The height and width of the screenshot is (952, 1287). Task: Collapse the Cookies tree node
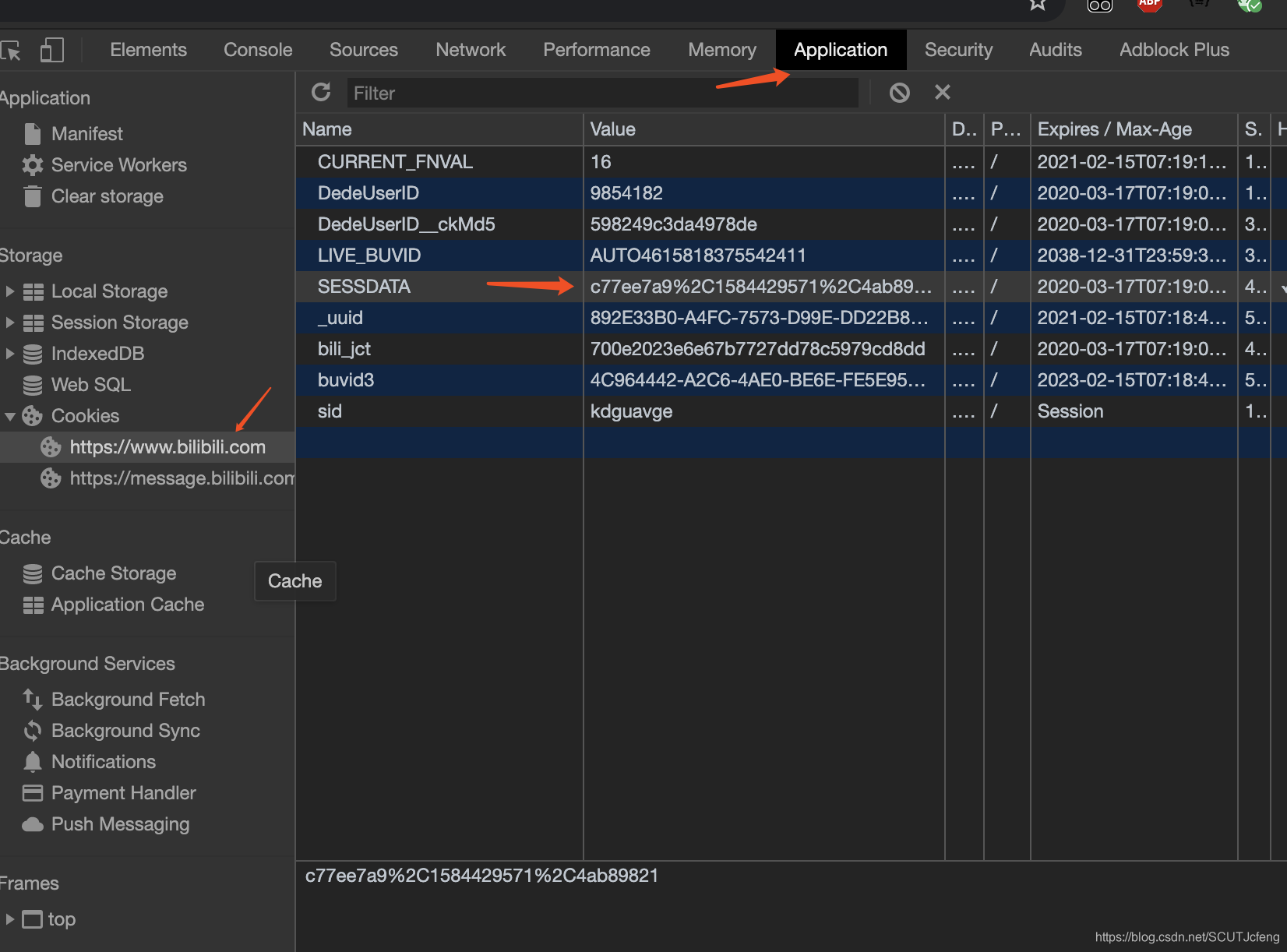10,417
